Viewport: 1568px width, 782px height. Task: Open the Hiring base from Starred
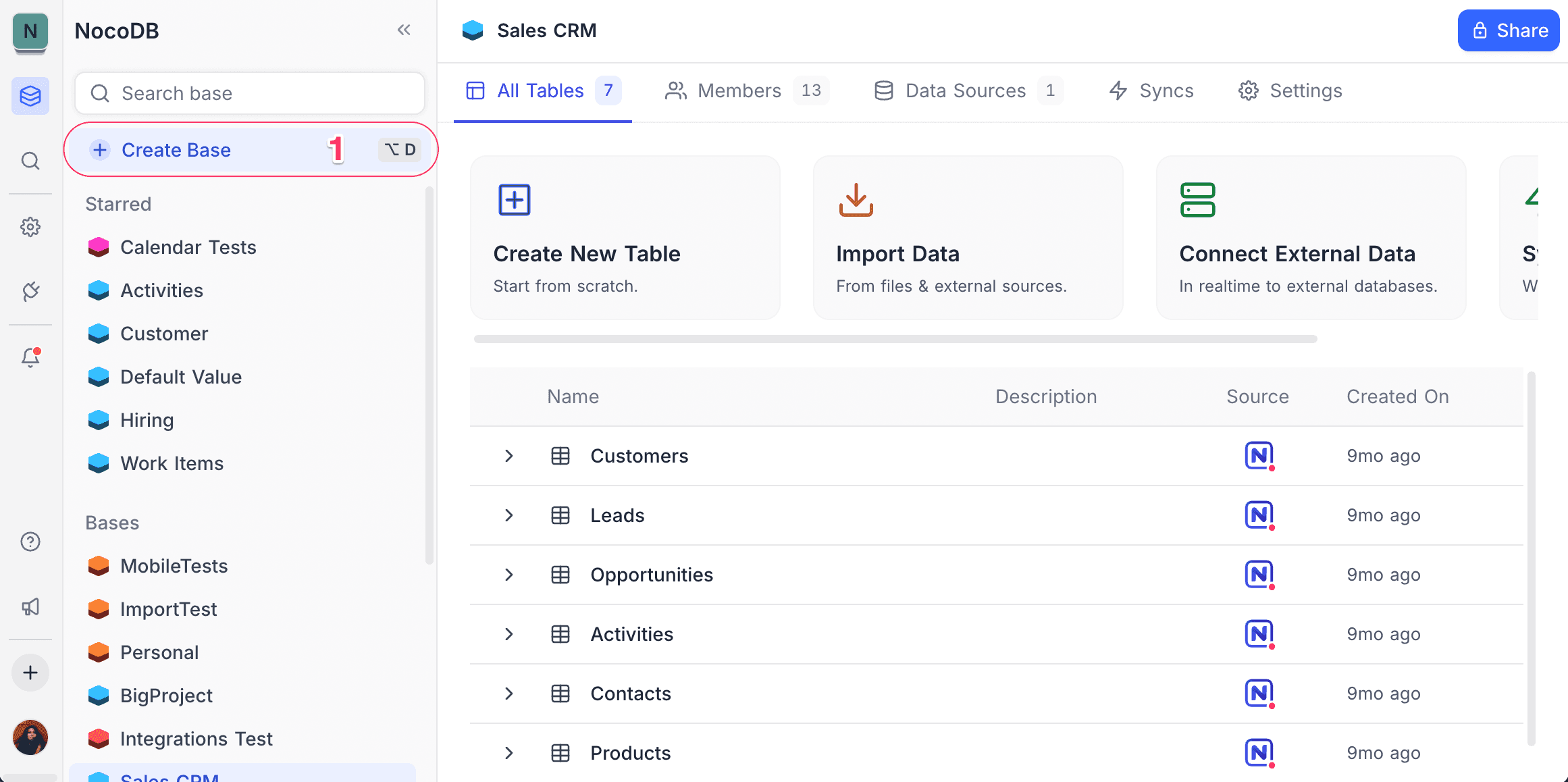click(x=147, y=419)
